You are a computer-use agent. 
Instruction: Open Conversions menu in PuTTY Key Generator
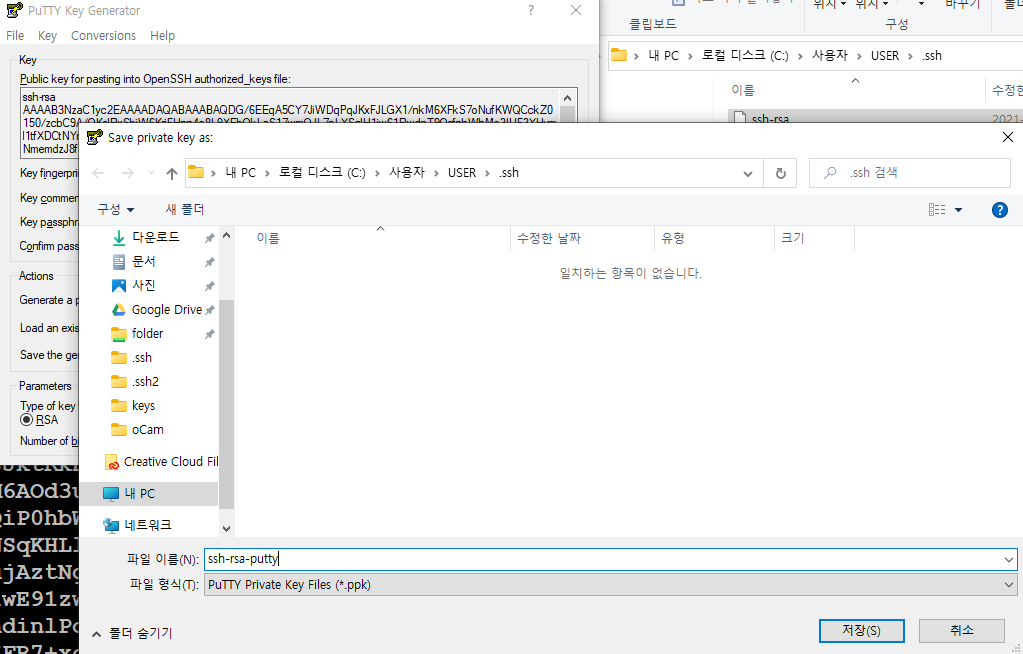click(x=103, y=35)
